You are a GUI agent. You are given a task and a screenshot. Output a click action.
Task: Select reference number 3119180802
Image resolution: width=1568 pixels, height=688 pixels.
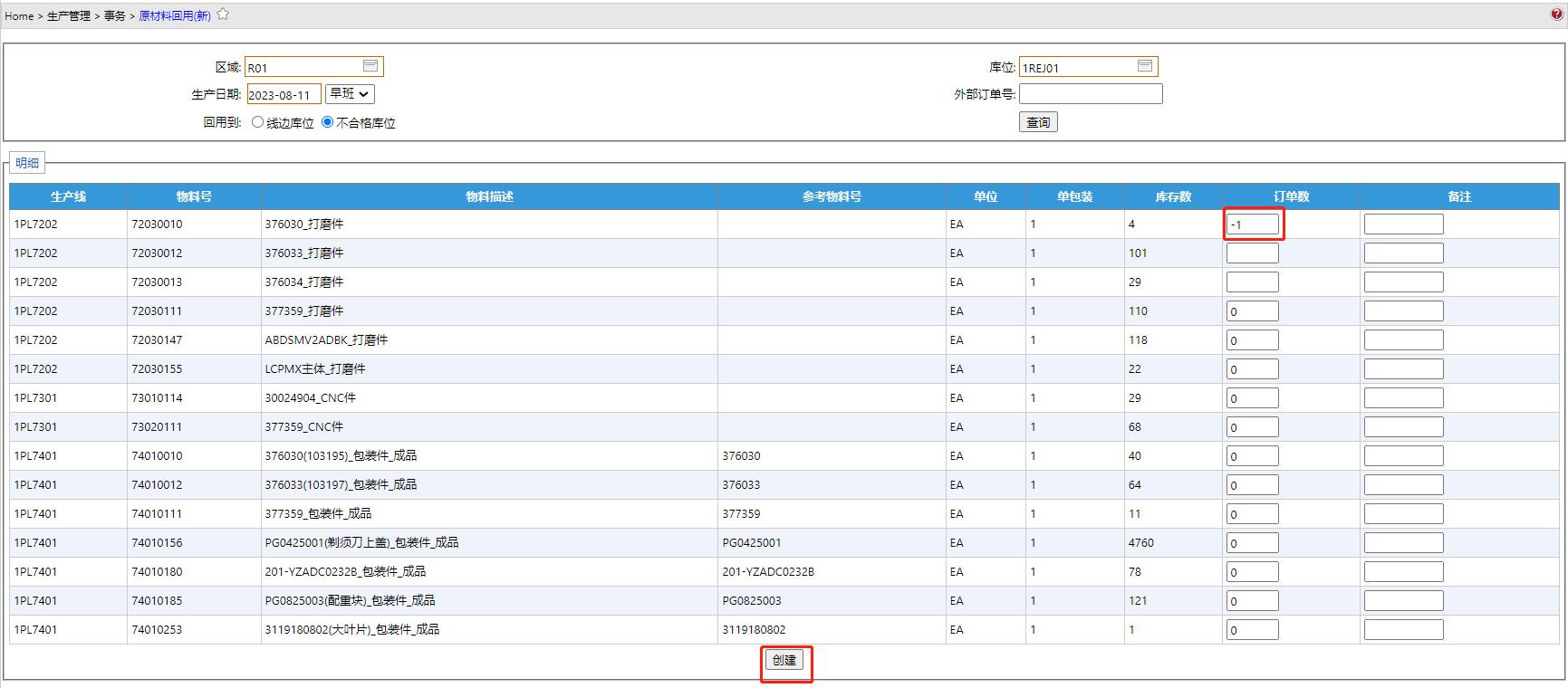click(x=754, y=630)
